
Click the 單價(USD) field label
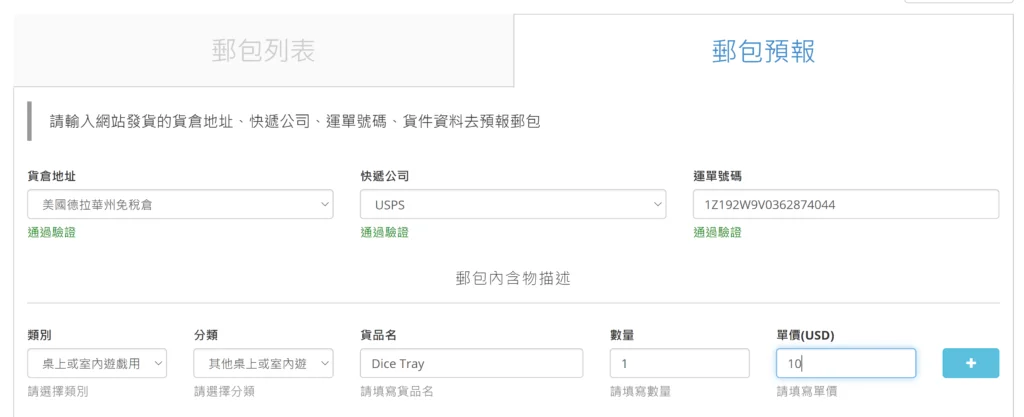click(x=805, y=335)
